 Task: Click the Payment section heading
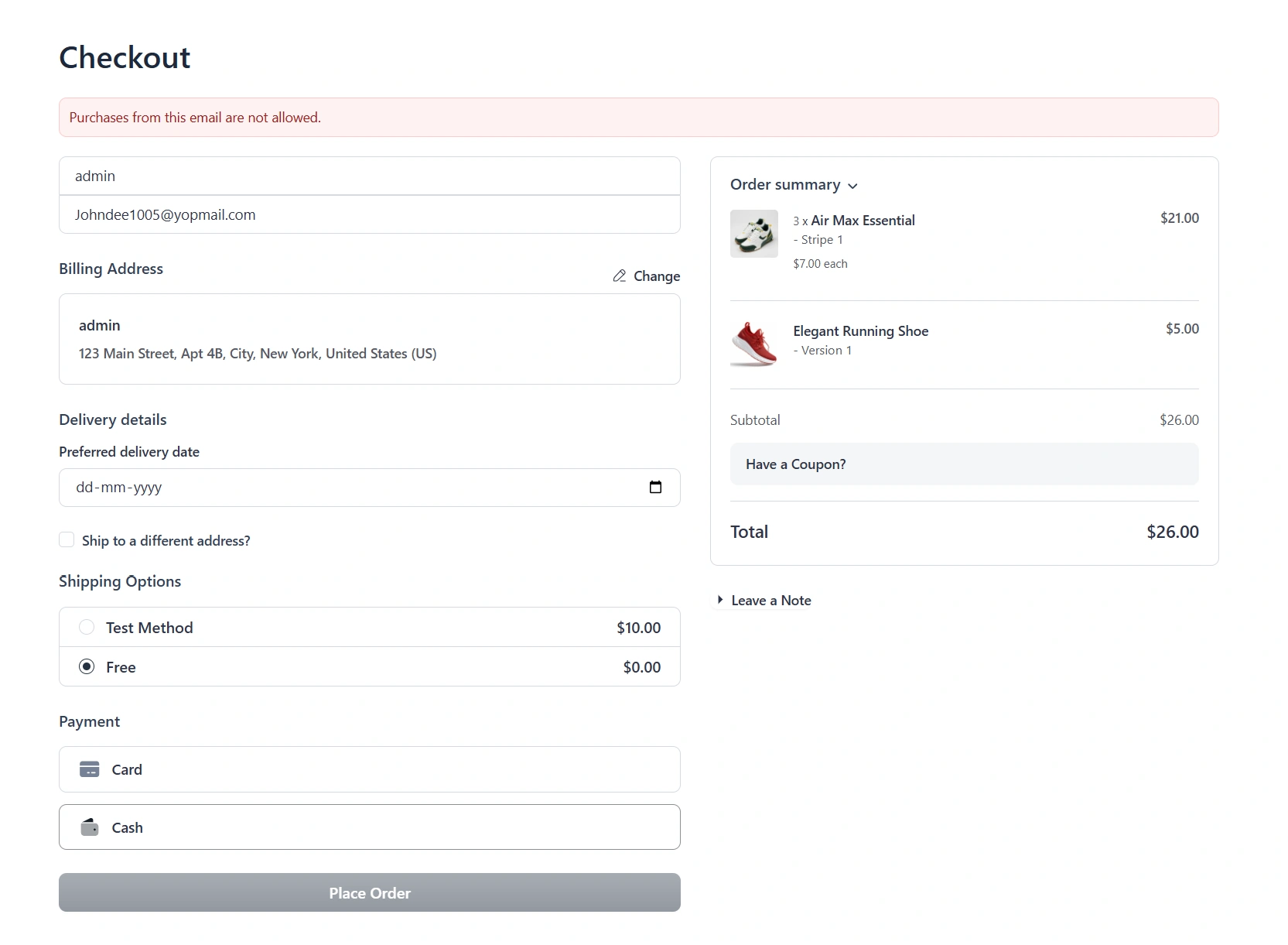pos(90,721)
